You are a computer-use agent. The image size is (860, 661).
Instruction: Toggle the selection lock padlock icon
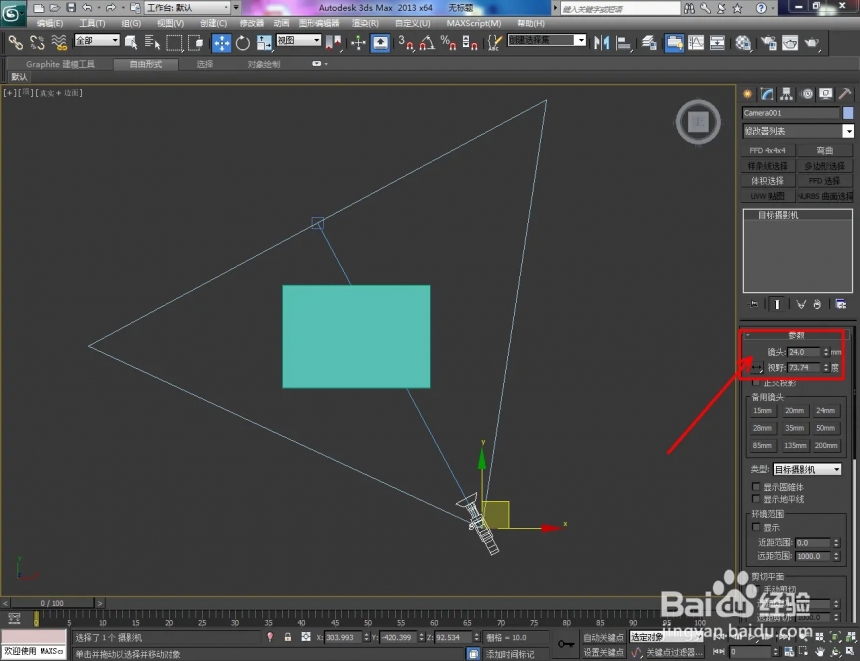click(287, 637)
